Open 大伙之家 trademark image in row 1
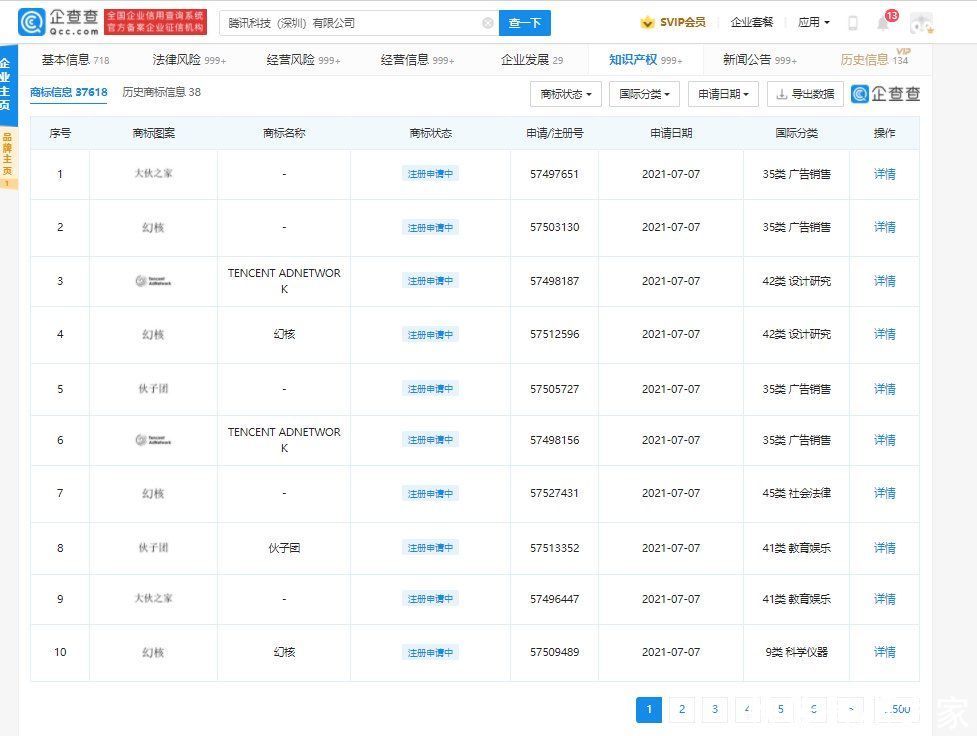The width and height of the screenshot is (977, 736). click(x=153, y=173)
